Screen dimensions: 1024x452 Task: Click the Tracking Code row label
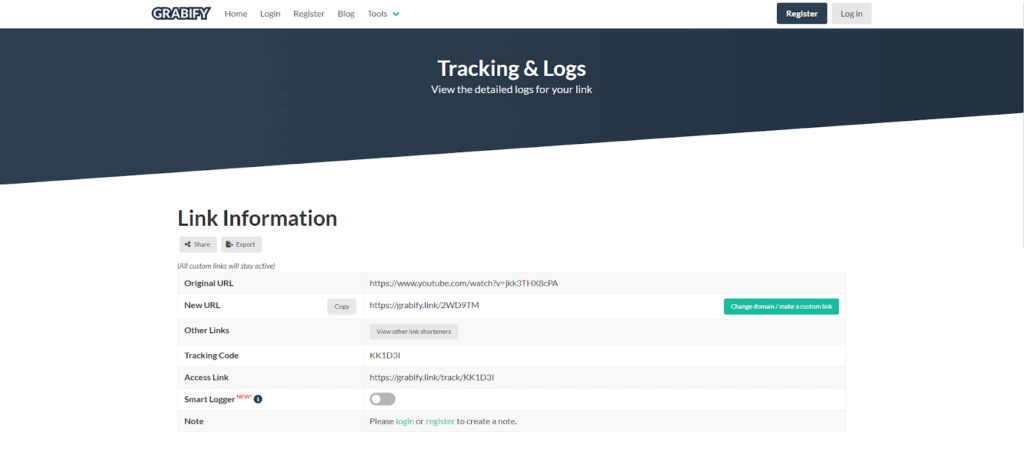[212, 356]
